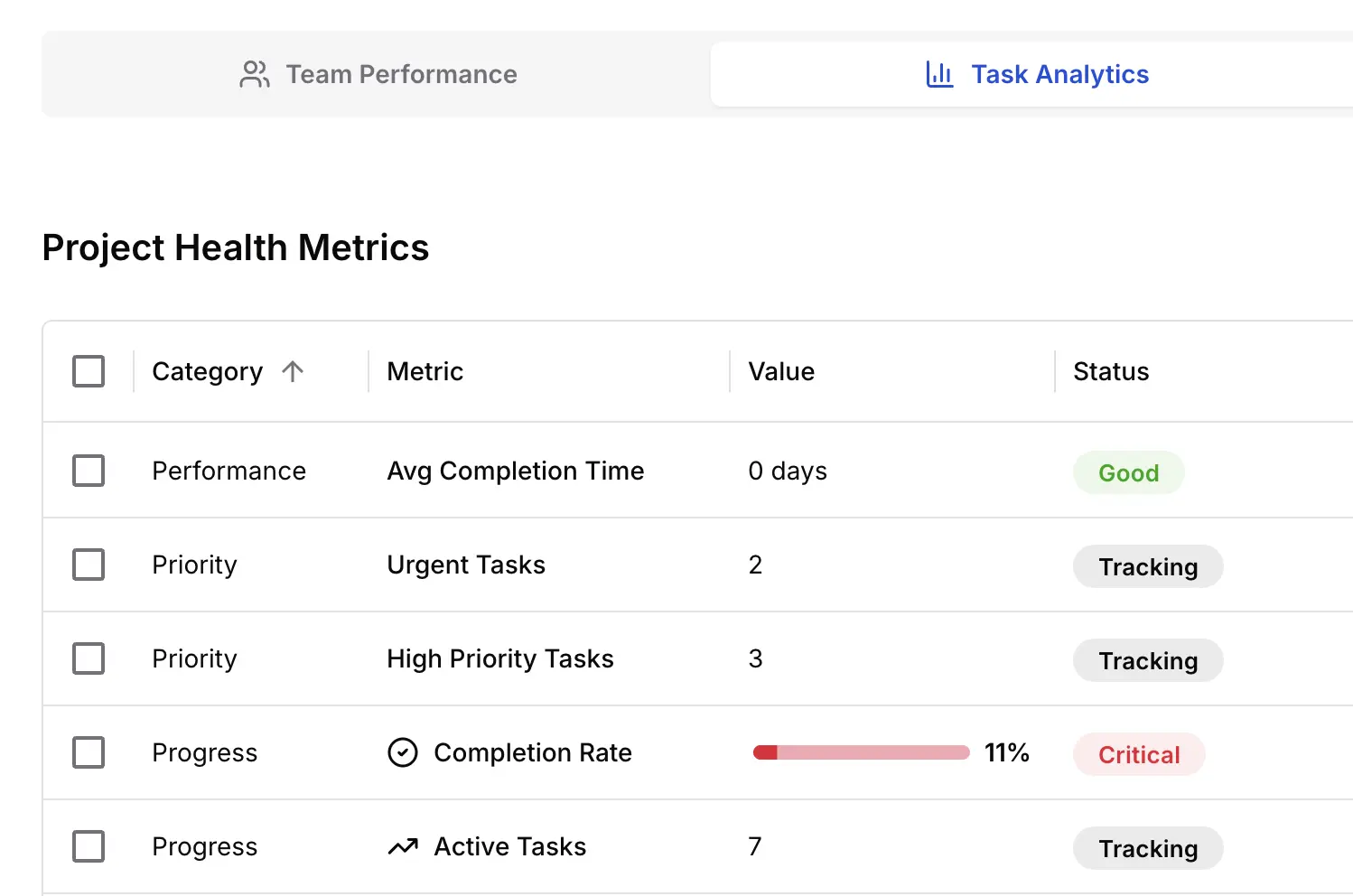Check the checkbox for the Urgent Tasks row
1353x896 pixels.
click(x=88, y=565)
